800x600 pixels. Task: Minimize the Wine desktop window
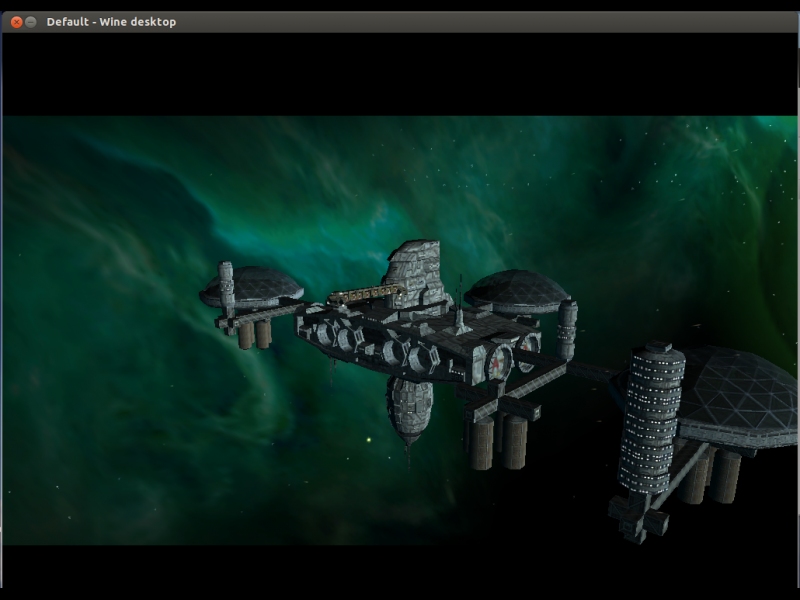pos(31,22)
